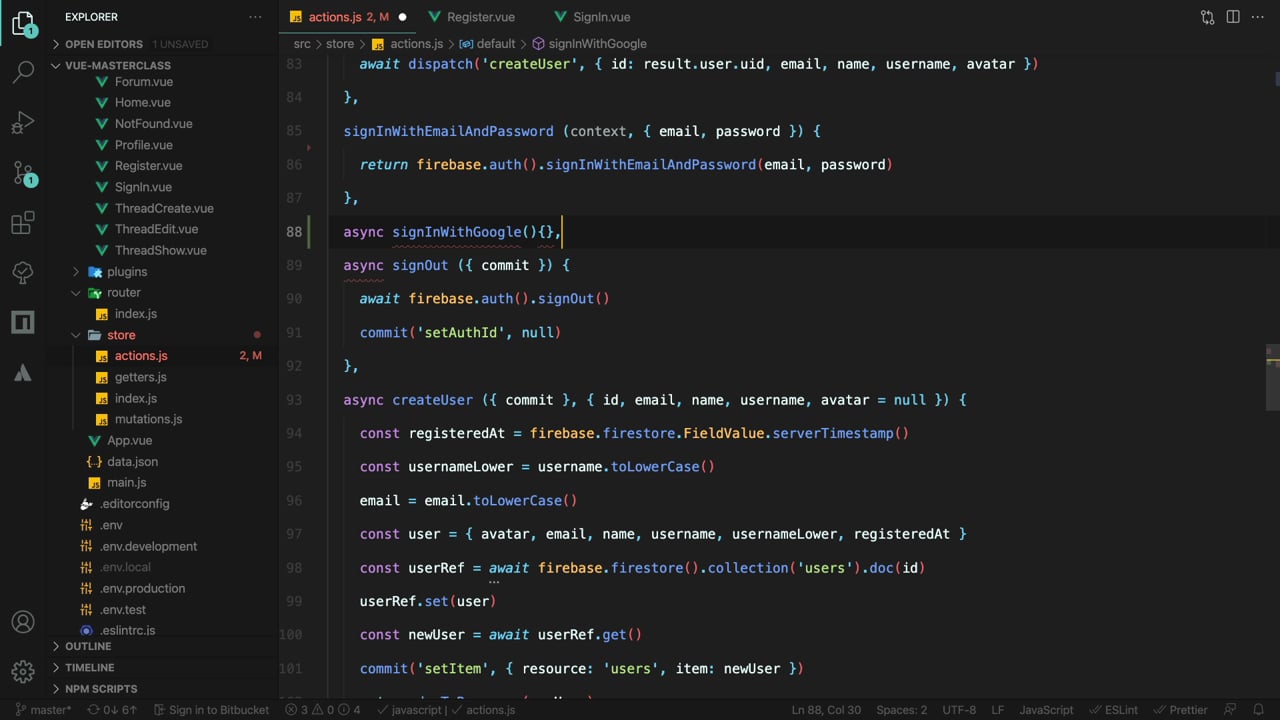Image resolution: width=1280 pixels, height=720 pixels.
Task: Open the Explorer view in activity bar
Action: tap(23, 23)
